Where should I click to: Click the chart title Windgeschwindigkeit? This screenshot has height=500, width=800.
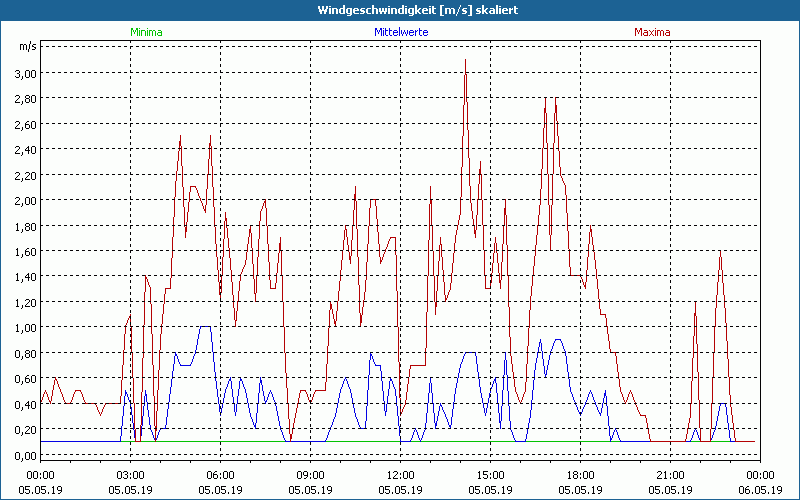pyautogui.click(x=399, y=9)
